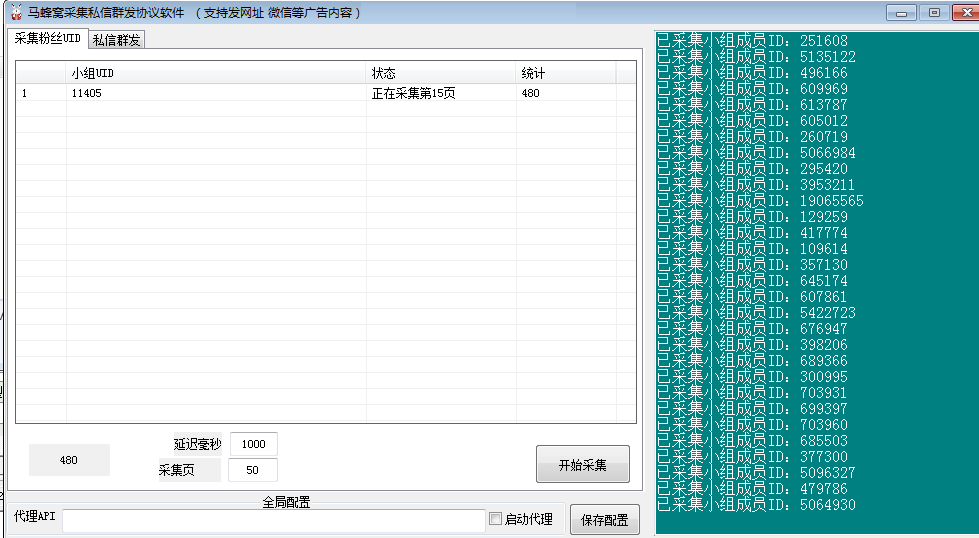The width and height of the screenshot is (979, 538).
Task: Click the 采集页 field showing 50
Action: 253,470
